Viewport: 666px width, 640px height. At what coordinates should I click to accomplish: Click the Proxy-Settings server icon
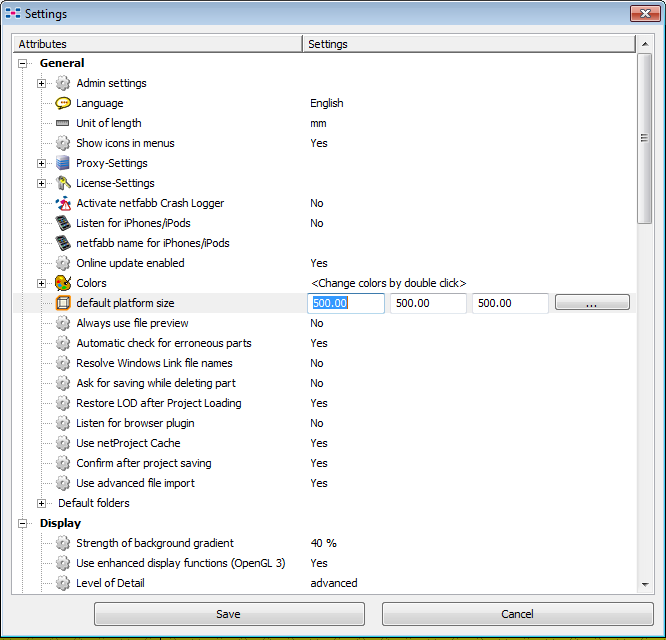click(x=63, y=163)
